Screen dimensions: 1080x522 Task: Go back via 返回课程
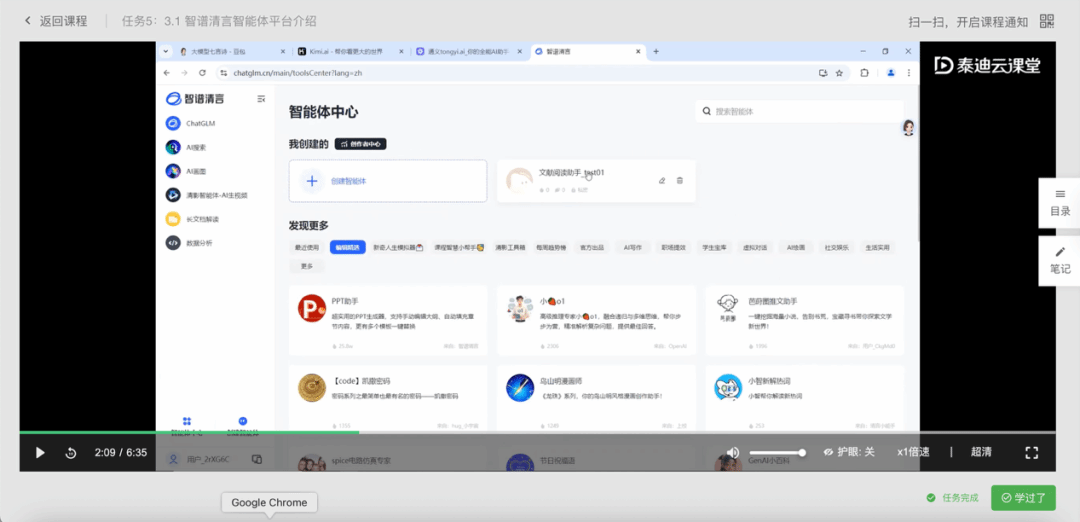(56, 21)
